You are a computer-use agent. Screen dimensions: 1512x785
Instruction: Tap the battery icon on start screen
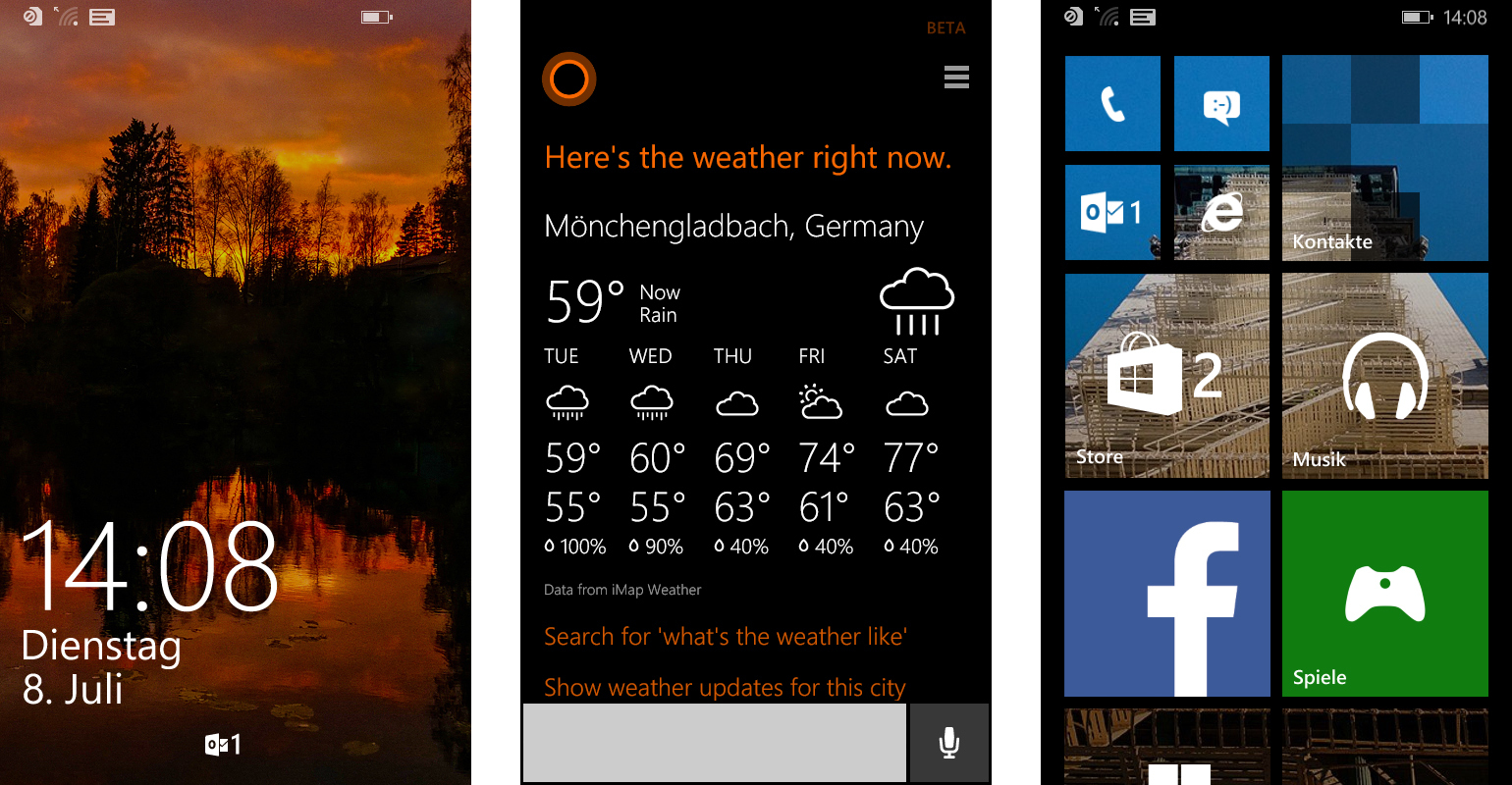(x=1417, y=18)
